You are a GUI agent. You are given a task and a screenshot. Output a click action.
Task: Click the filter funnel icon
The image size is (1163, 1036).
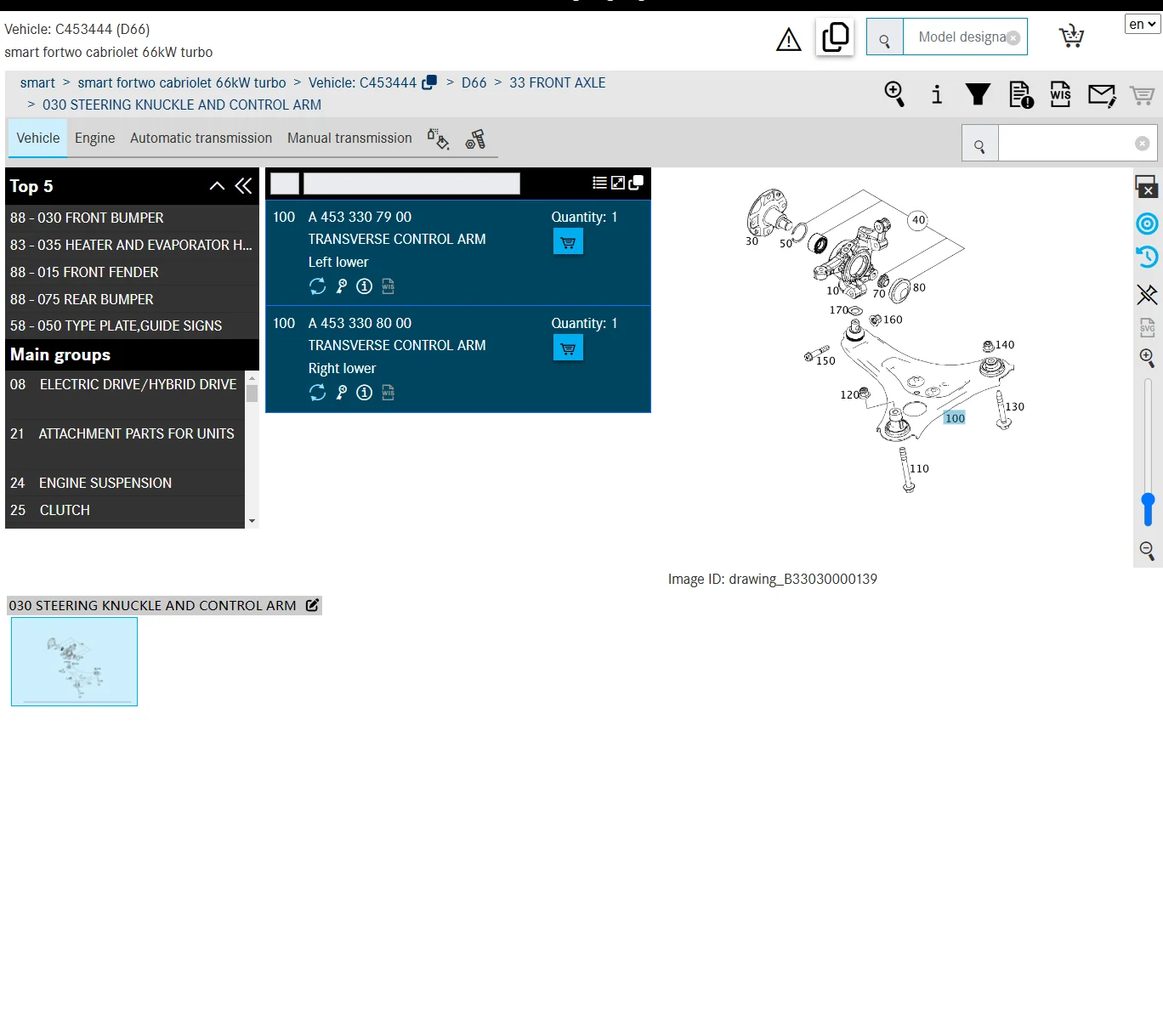pos(978,94)
